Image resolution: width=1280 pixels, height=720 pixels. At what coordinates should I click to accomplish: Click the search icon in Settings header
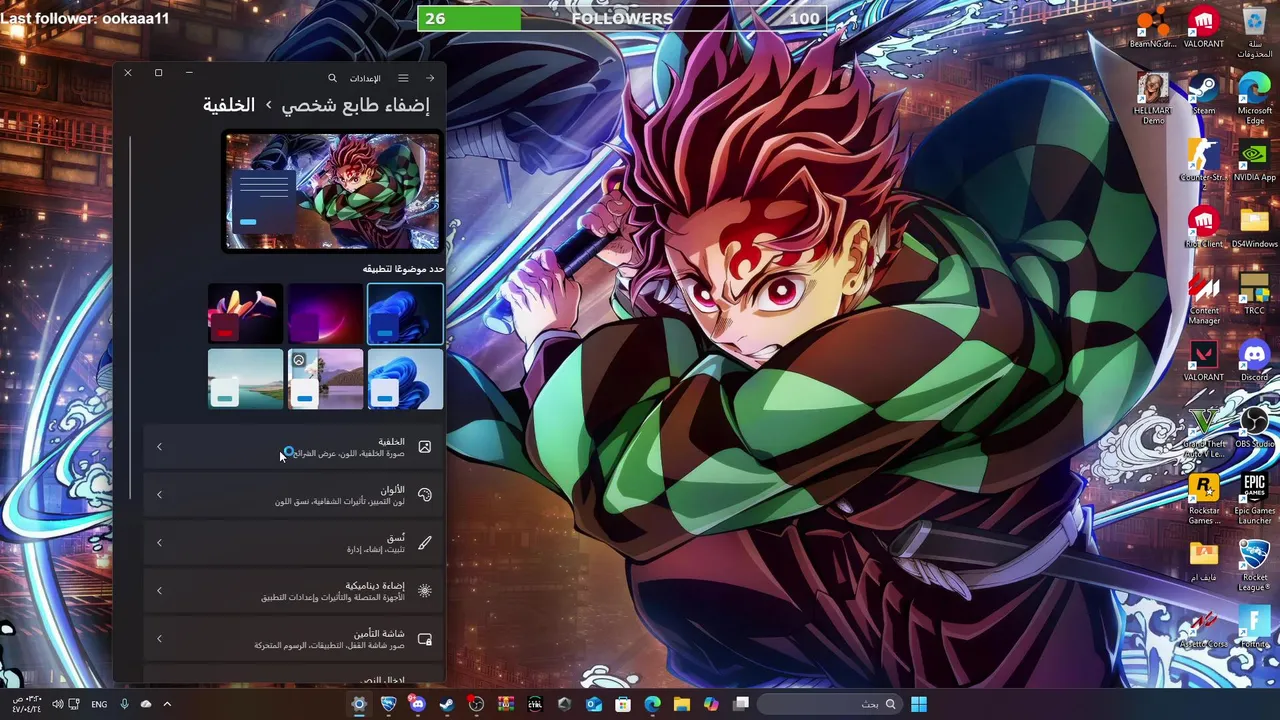click(x=333, y=78)
